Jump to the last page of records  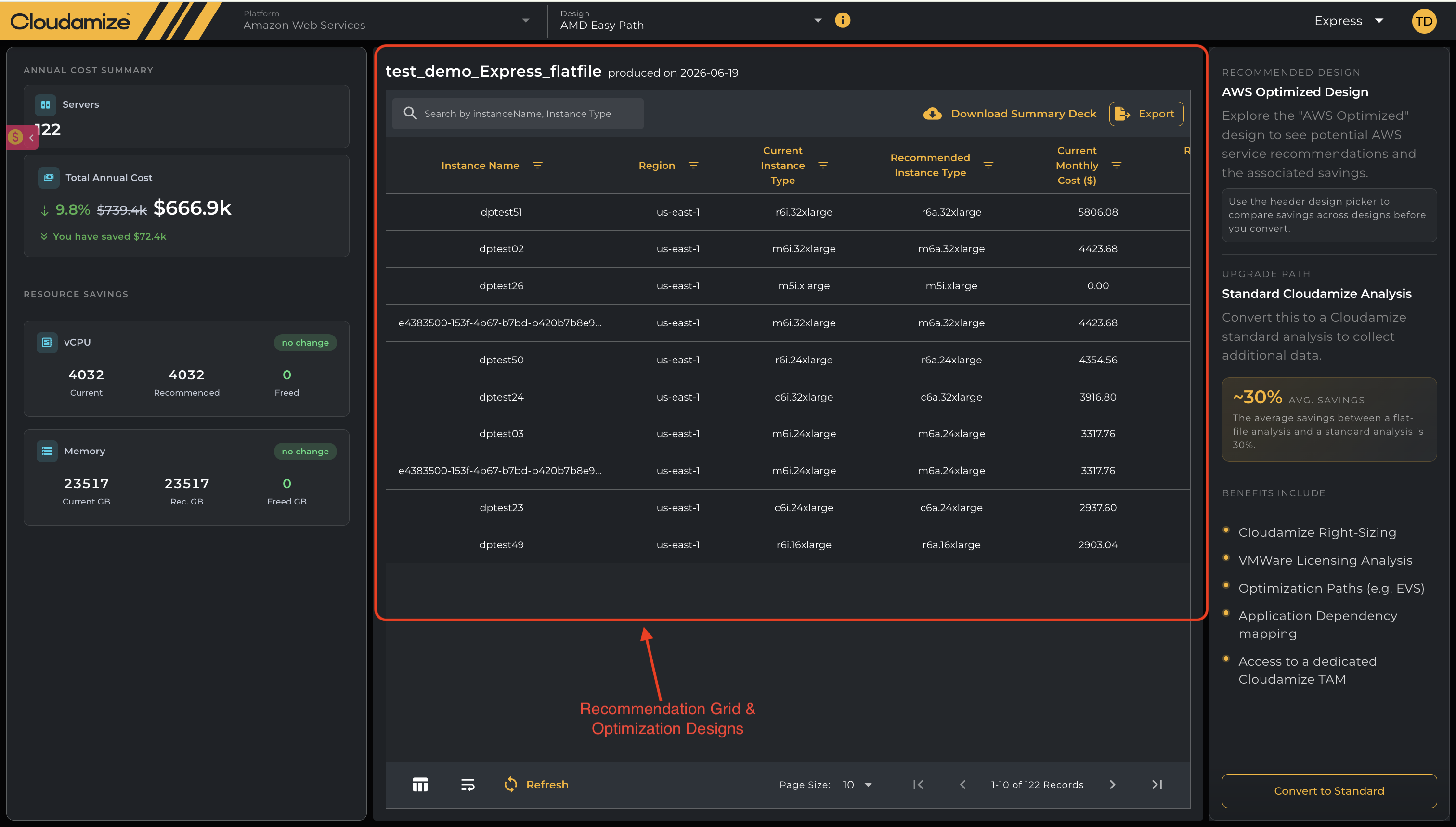click(1157, 785)
